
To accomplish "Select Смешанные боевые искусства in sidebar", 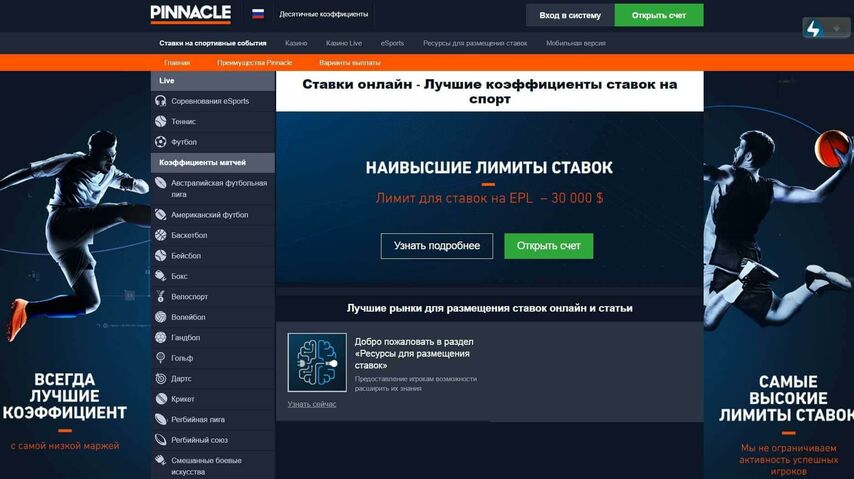I will pos(212,465).
